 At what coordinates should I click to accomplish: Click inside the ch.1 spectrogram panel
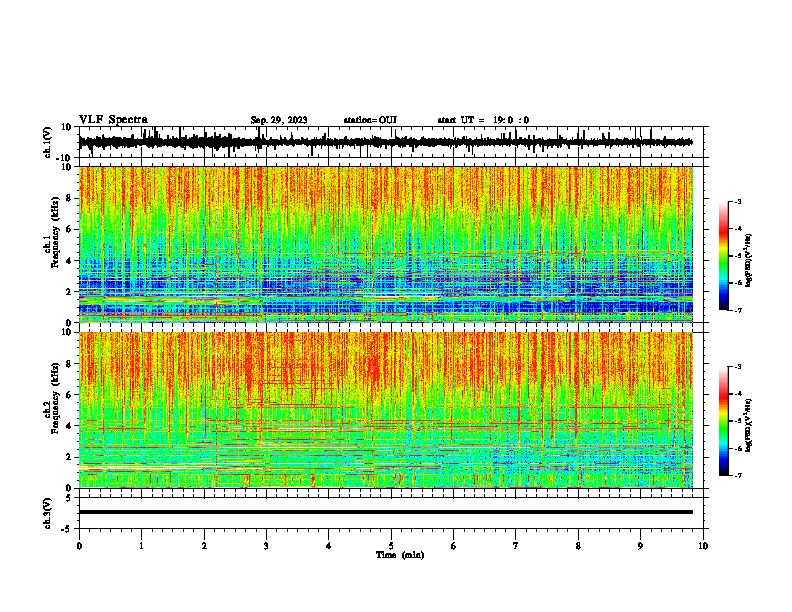[x=386, y=244]
